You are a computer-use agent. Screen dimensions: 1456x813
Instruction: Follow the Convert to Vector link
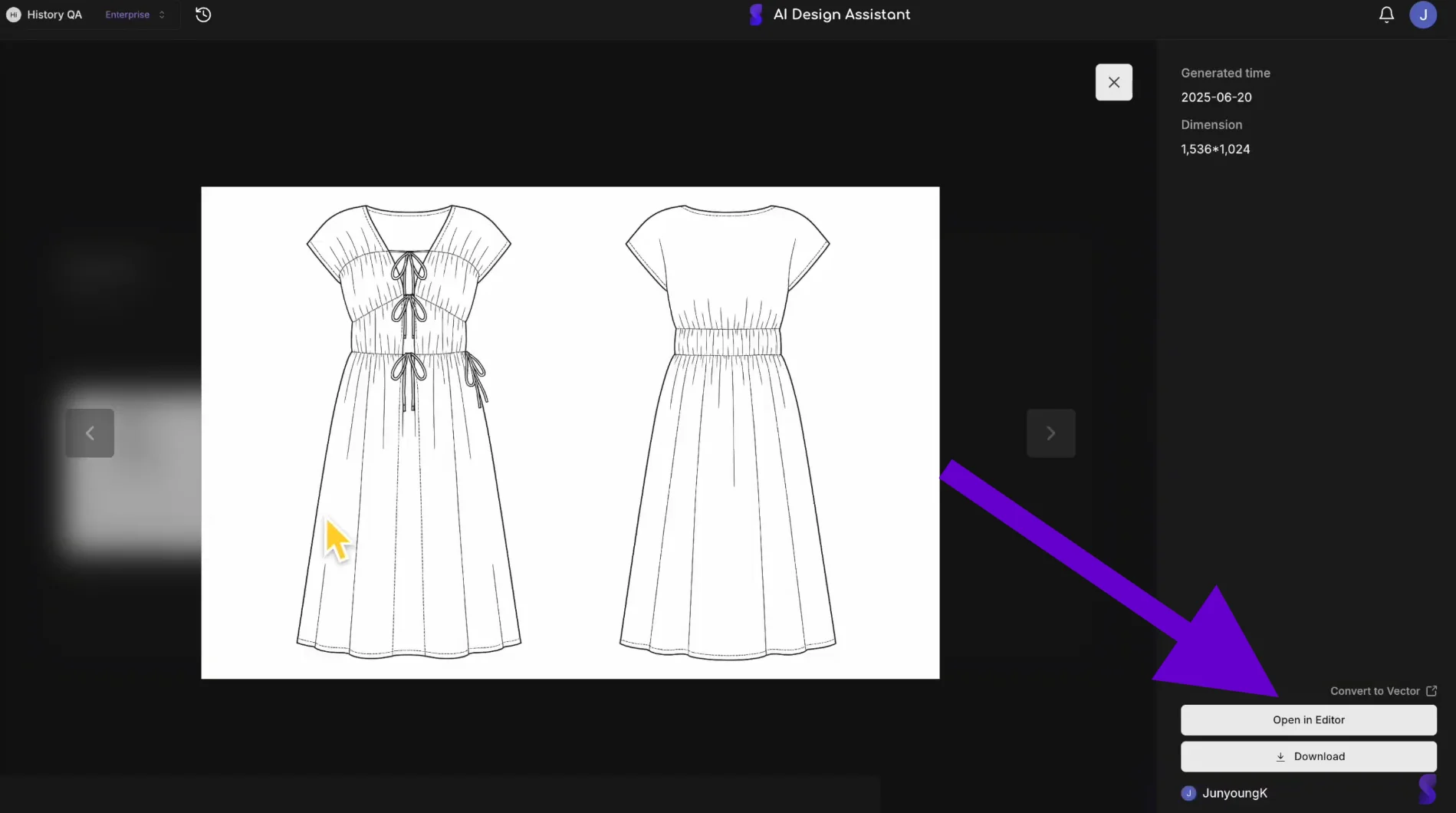1375,691
